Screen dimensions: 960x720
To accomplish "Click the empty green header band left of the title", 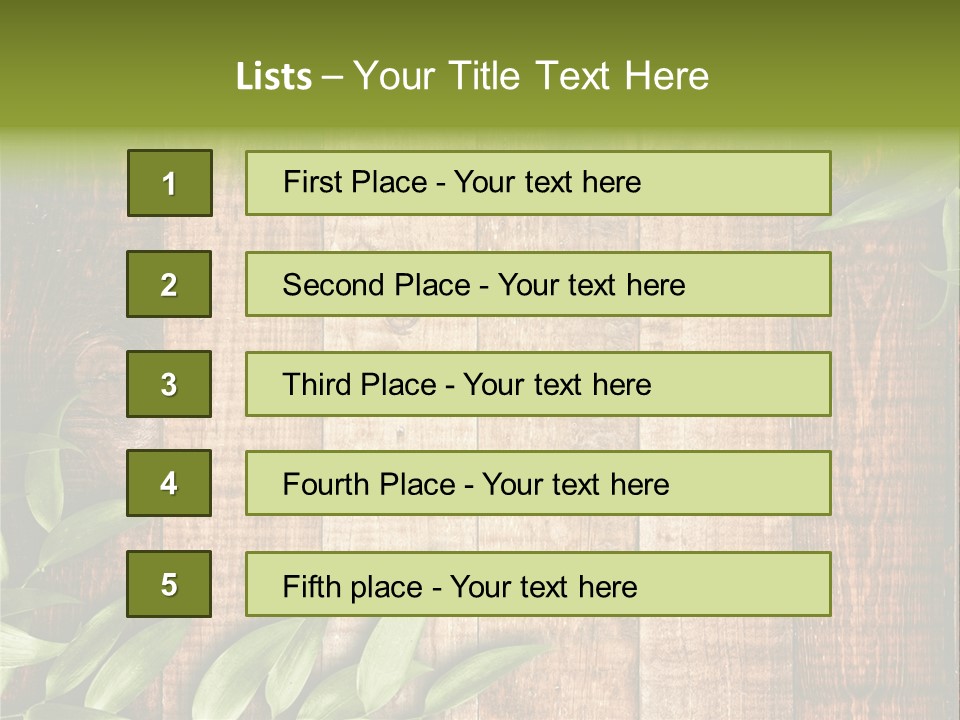I will click(x=110, y=70).
